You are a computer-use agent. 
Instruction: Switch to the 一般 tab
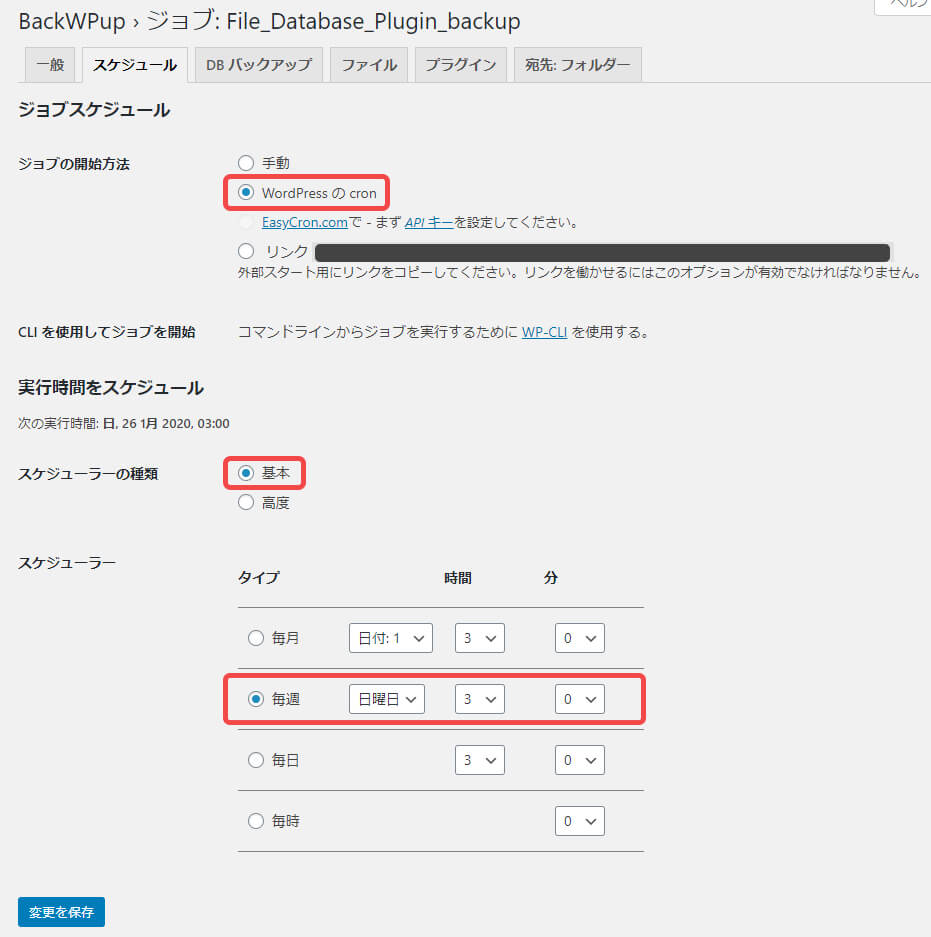point(50,65)
